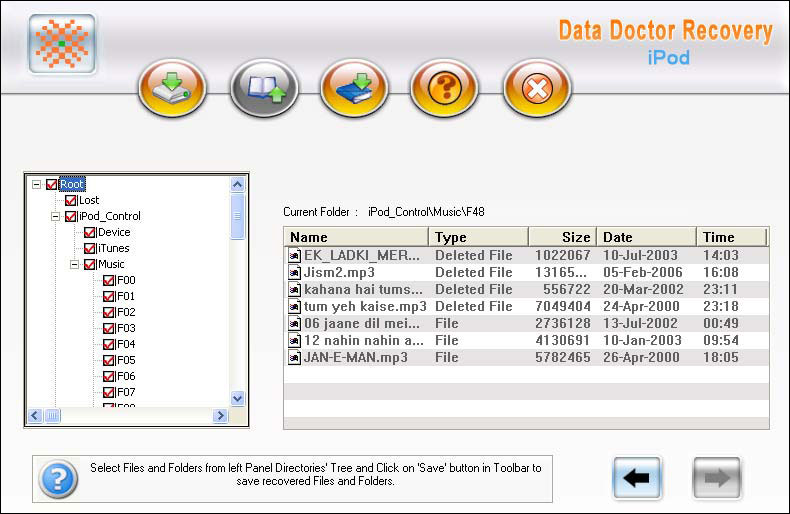This screenshot has width=790, height=514.
Task: Uncheck the F04 folder checkbox
Action: click(108, 345)
